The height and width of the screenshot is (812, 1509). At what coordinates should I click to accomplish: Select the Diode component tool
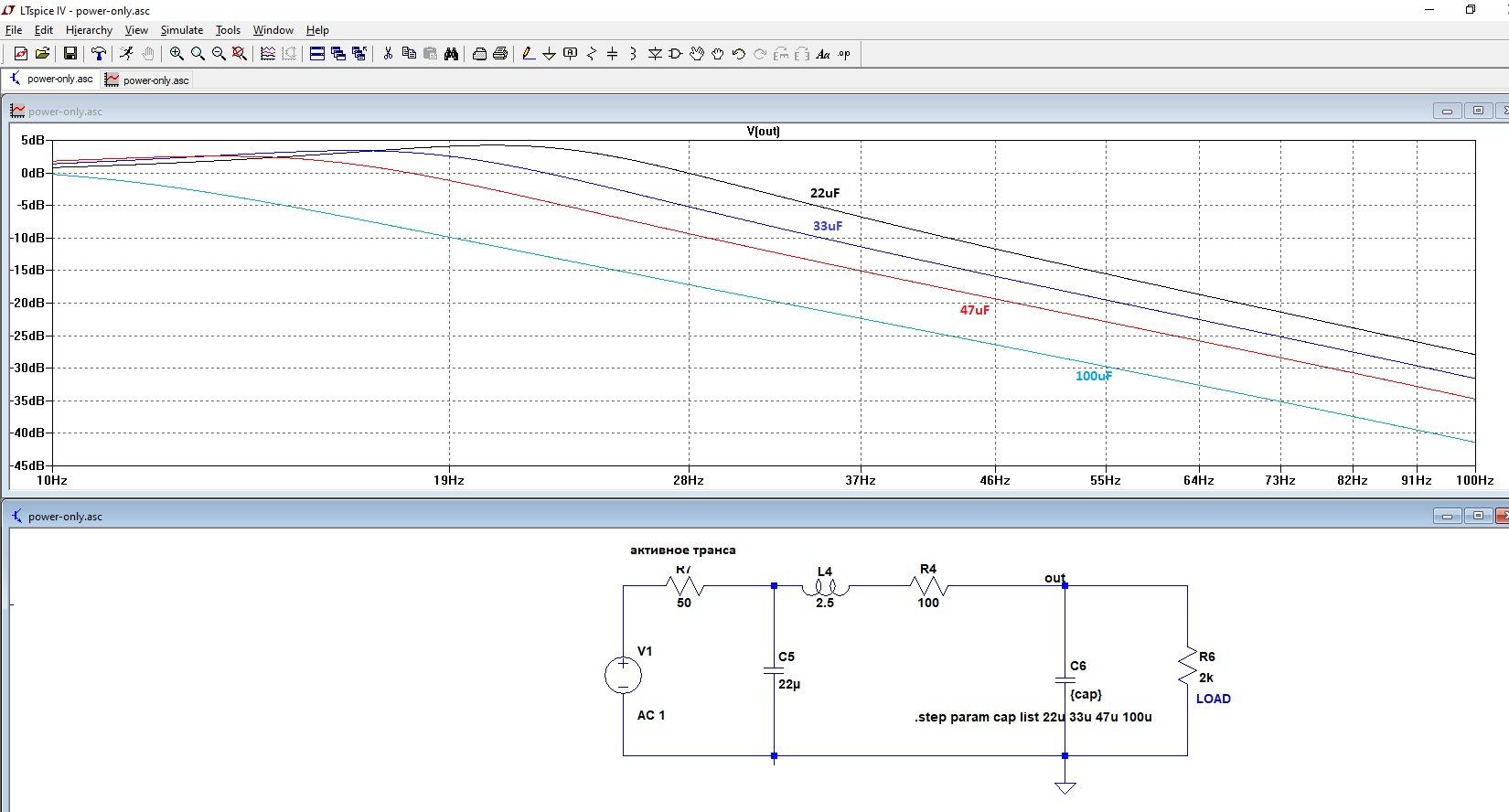pyautogui.click(x=655, y=54)
